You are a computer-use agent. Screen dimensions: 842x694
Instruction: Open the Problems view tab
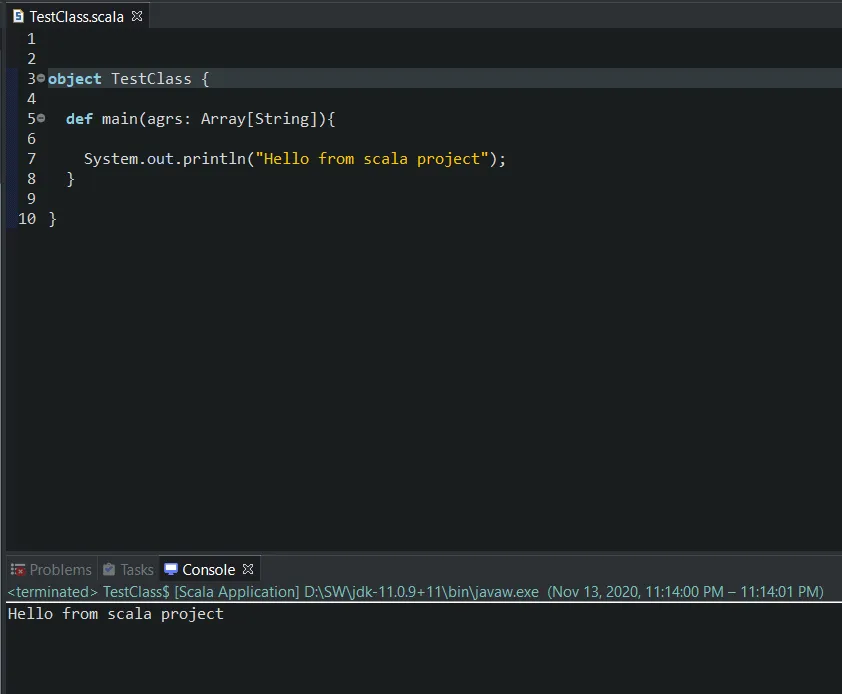(x=52, y=569)
